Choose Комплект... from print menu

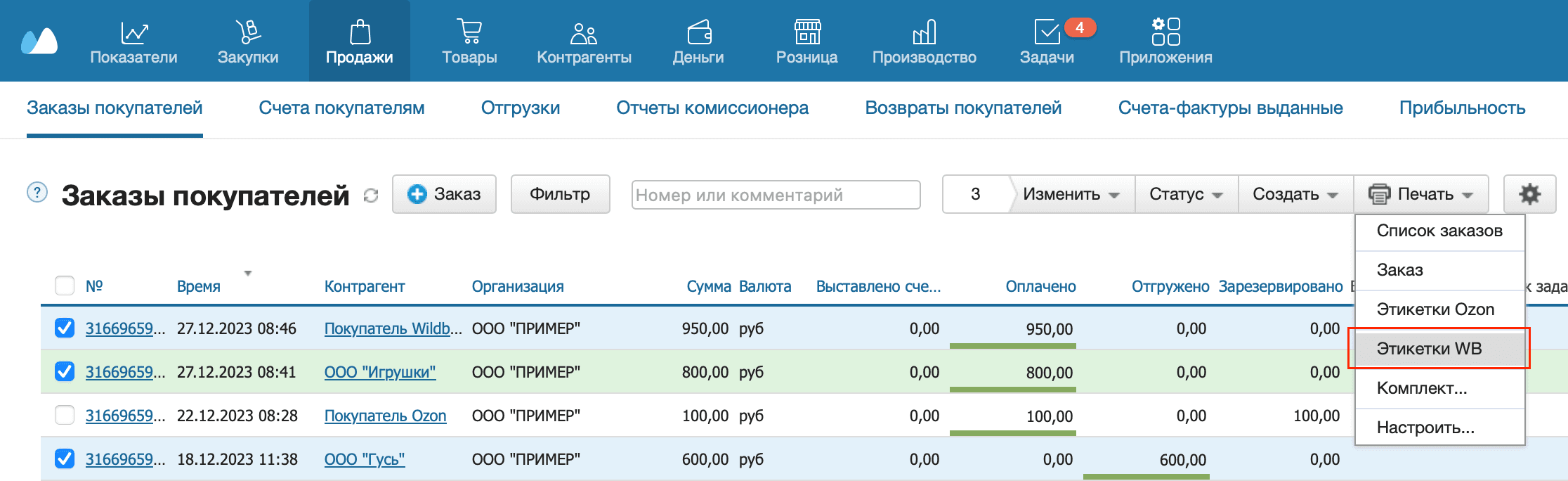point(1440,388)
